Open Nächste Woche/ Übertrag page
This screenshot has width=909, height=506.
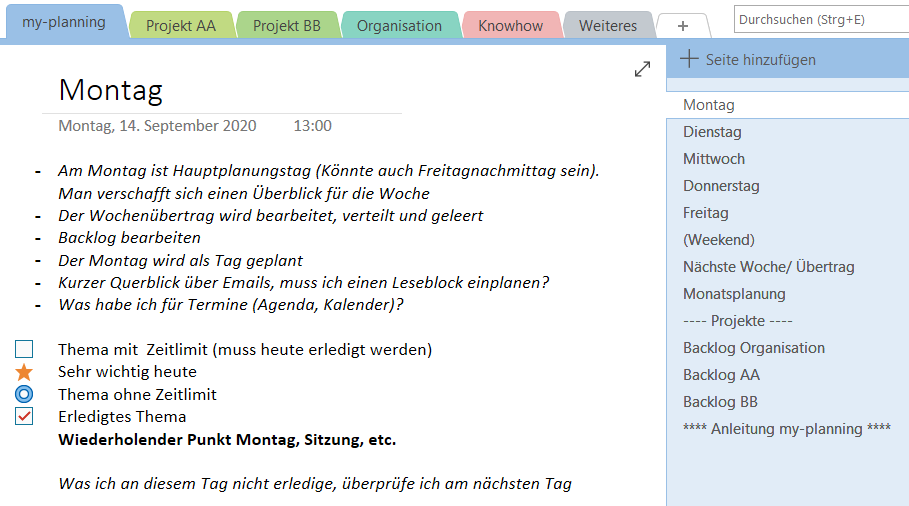coord(768,267)
